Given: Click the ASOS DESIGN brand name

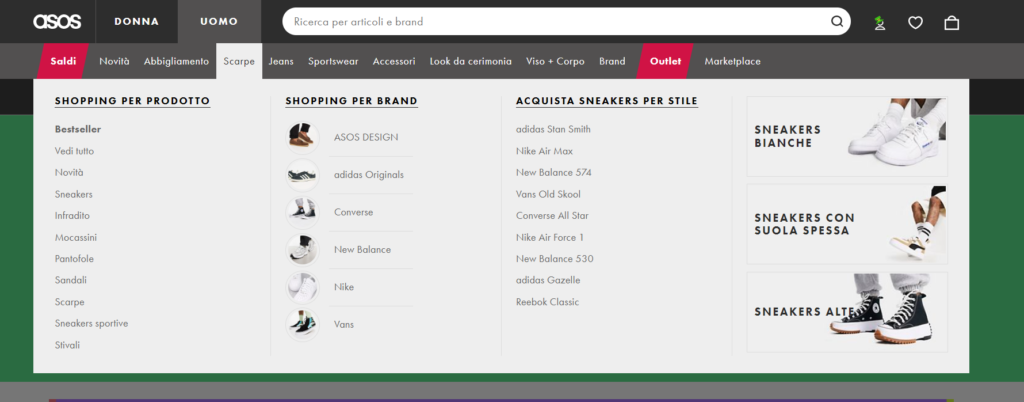Looking at the screenshot, I should coord(366,138).
